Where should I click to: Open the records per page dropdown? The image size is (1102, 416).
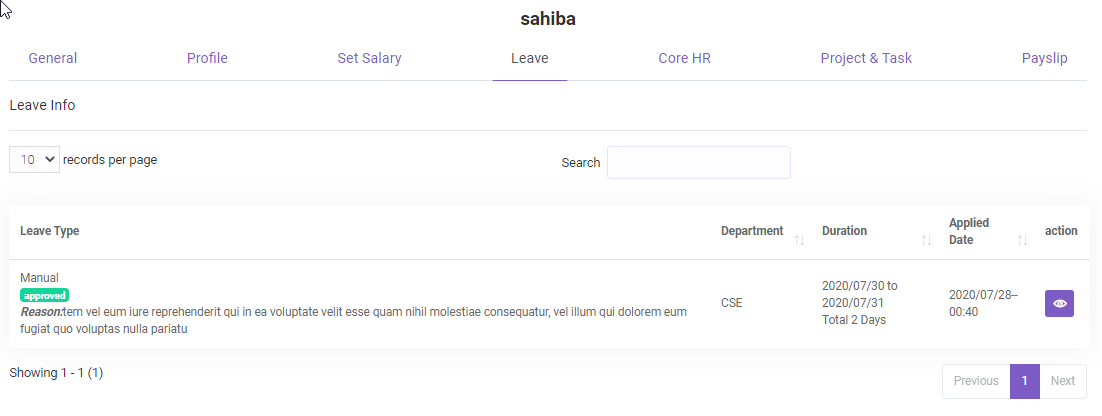[x=34, y=159]
